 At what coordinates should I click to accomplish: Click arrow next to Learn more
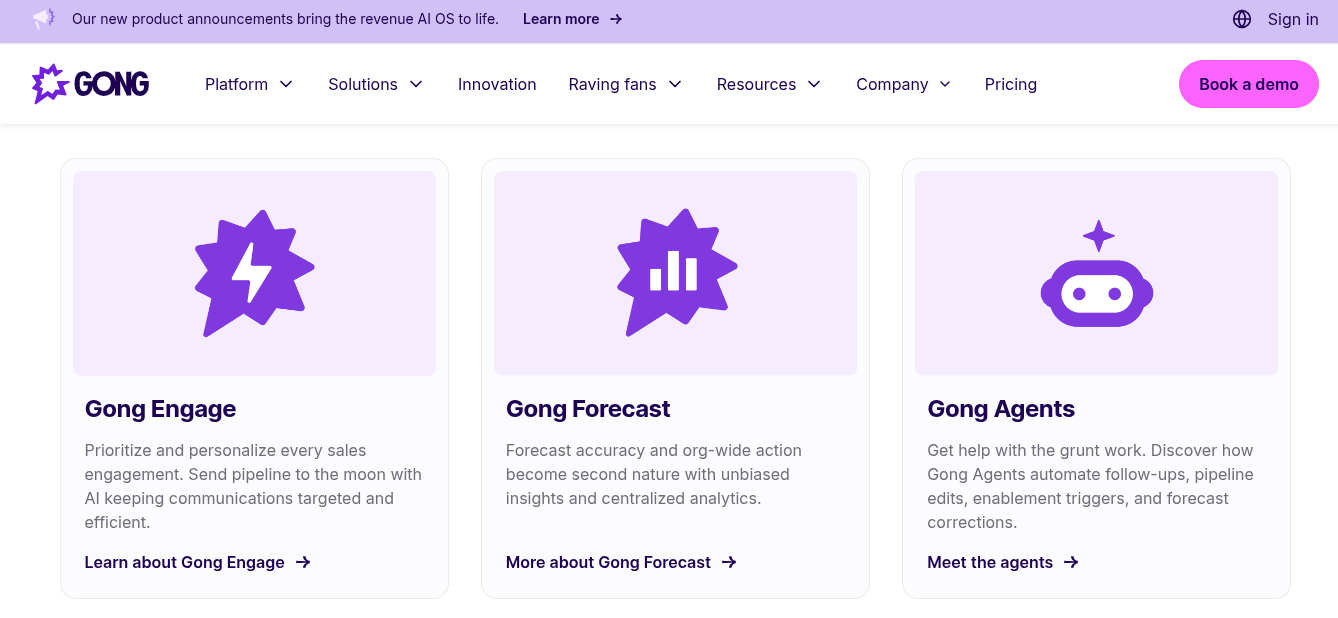coord(616,19)
